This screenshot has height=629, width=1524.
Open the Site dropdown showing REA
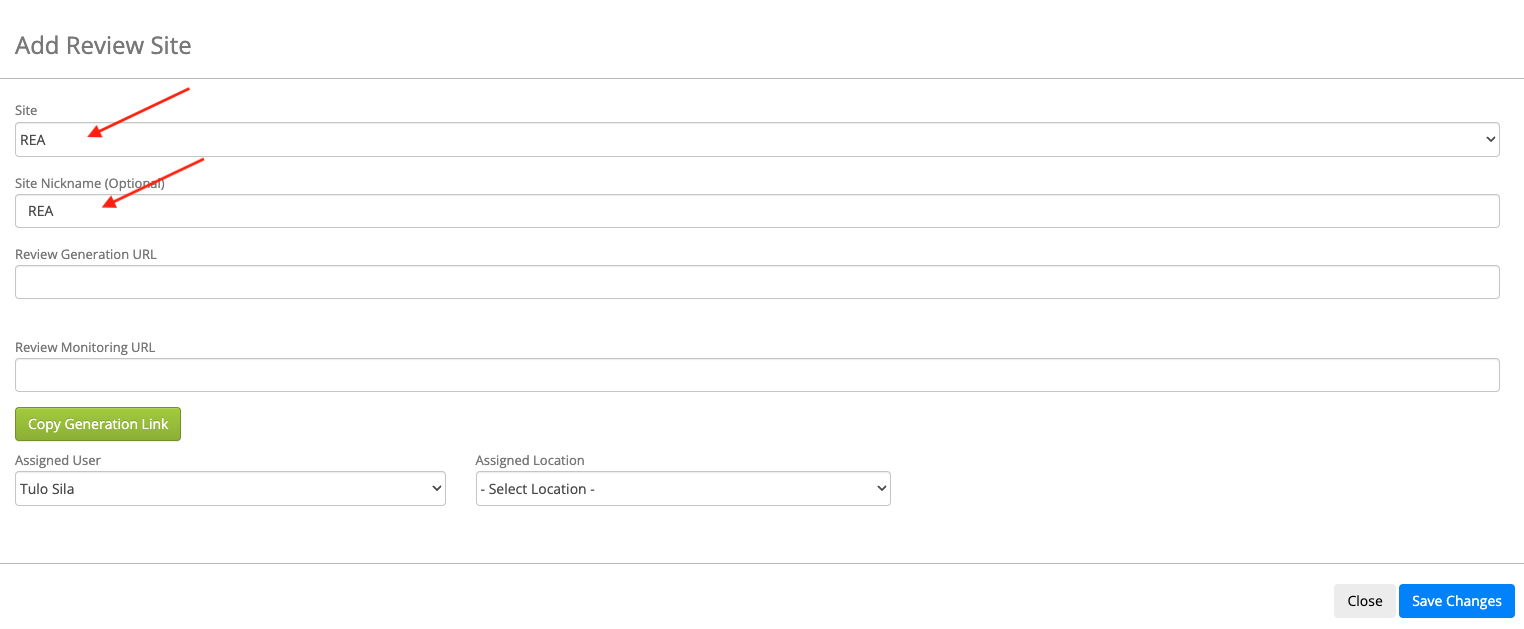(757, 140)
